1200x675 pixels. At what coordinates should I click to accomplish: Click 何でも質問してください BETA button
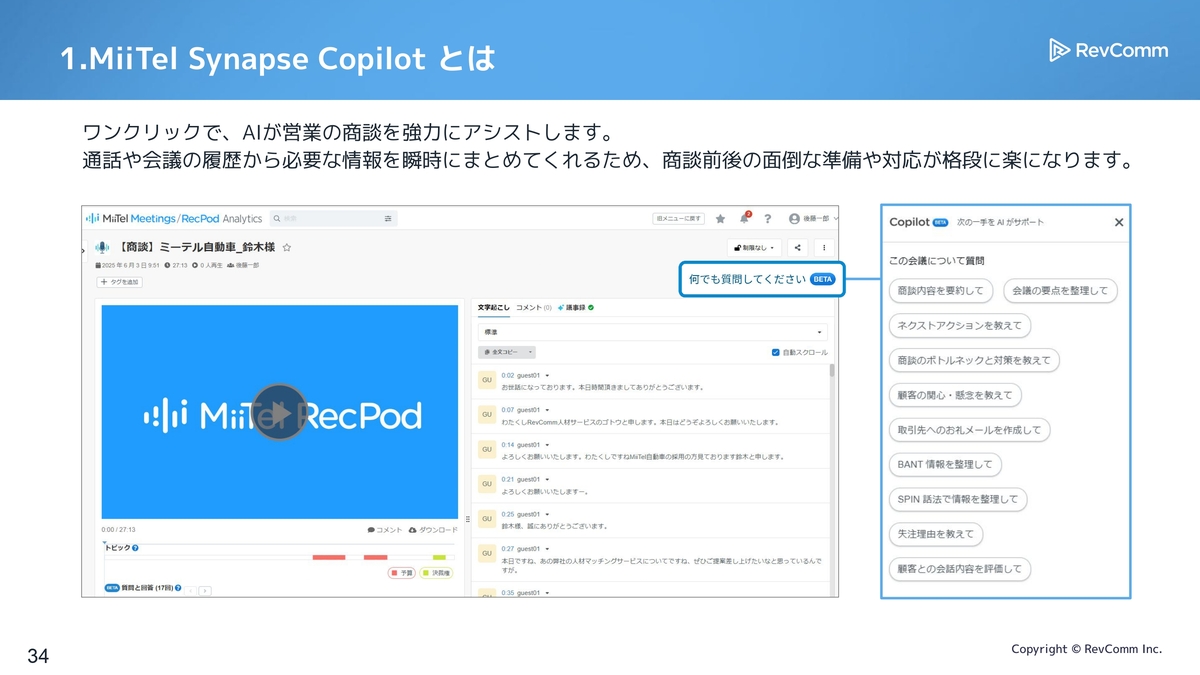tap(762, 279)
